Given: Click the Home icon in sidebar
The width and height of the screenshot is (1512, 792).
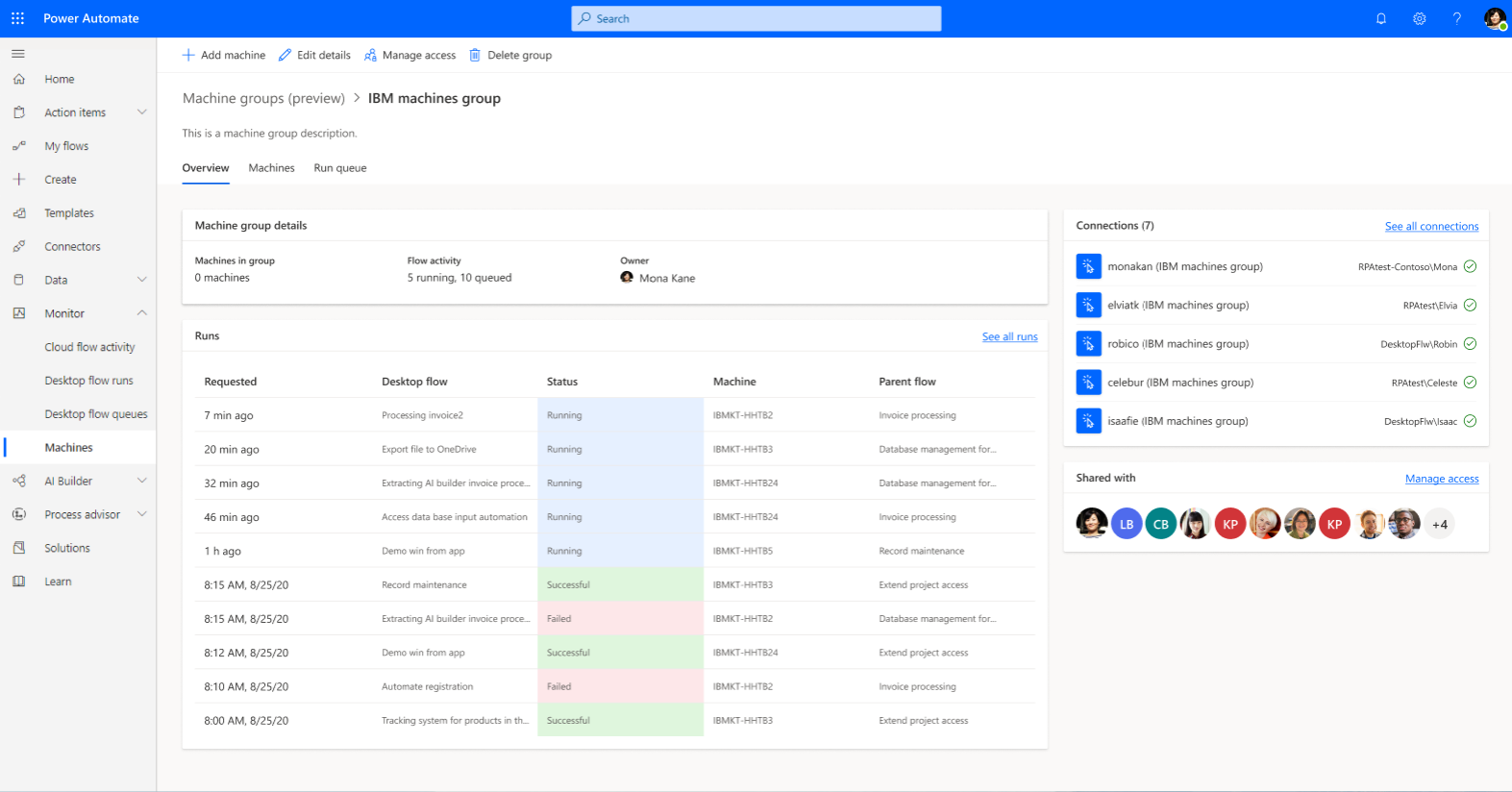Looking at the screenshot, I should pyautogui.click(x=19, y=79).
